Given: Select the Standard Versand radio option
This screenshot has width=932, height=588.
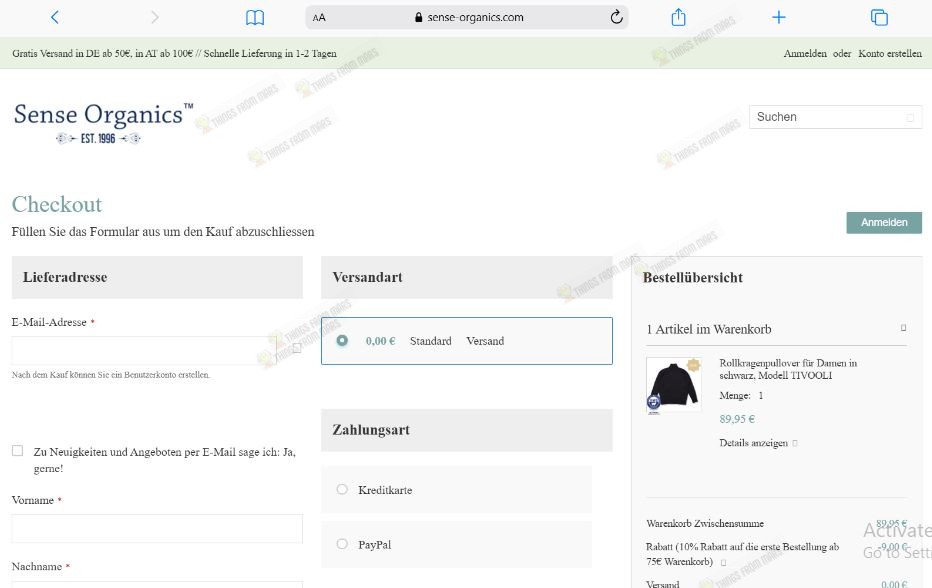Looking at the screenshot, I should coord(342,341).
